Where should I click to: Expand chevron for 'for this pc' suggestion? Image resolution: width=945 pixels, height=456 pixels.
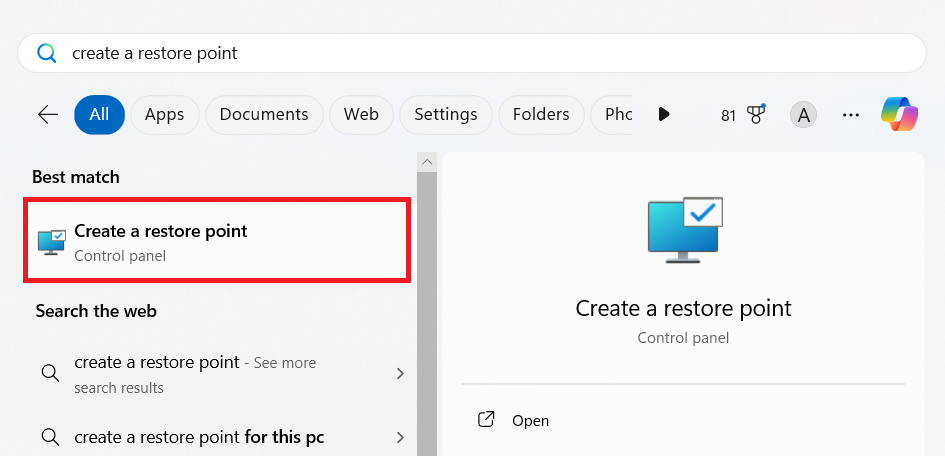400,437
